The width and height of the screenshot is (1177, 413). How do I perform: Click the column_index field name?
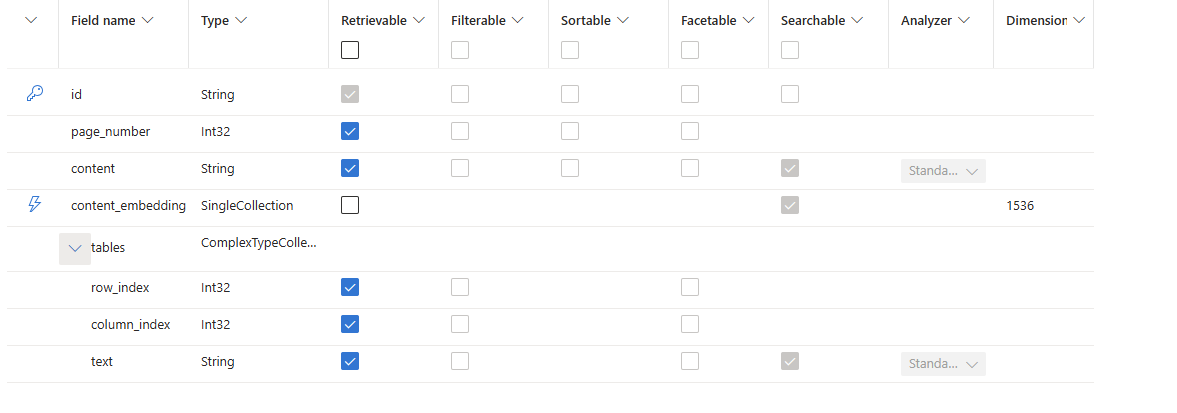pyautogui.click(x=130, y=324)
